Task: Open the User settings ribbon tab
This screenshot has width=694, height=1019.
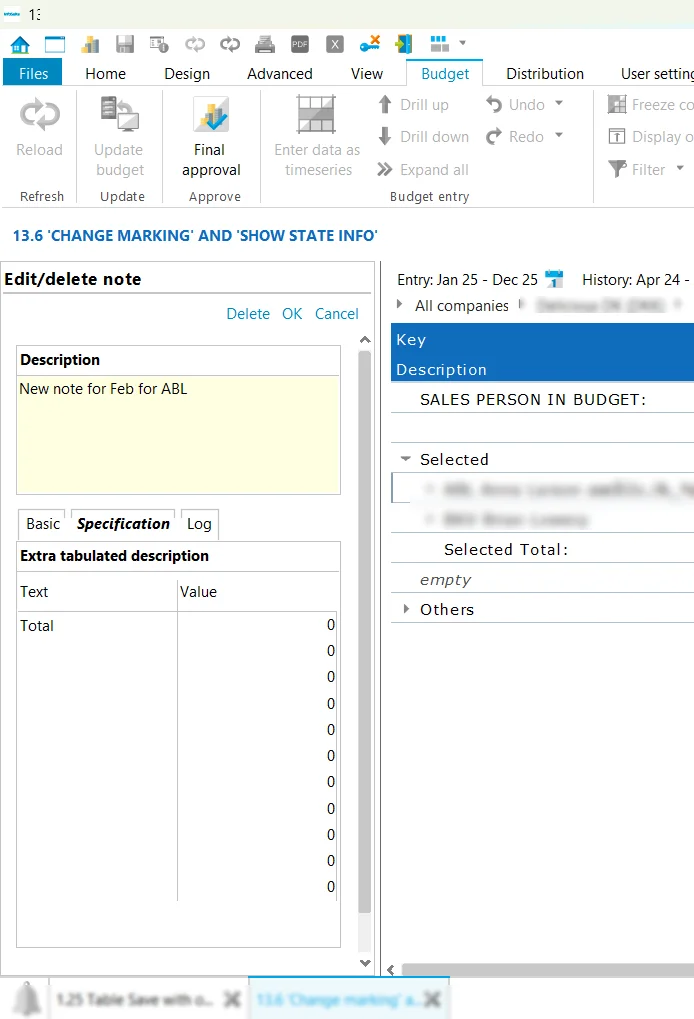Action: (656, 73)
